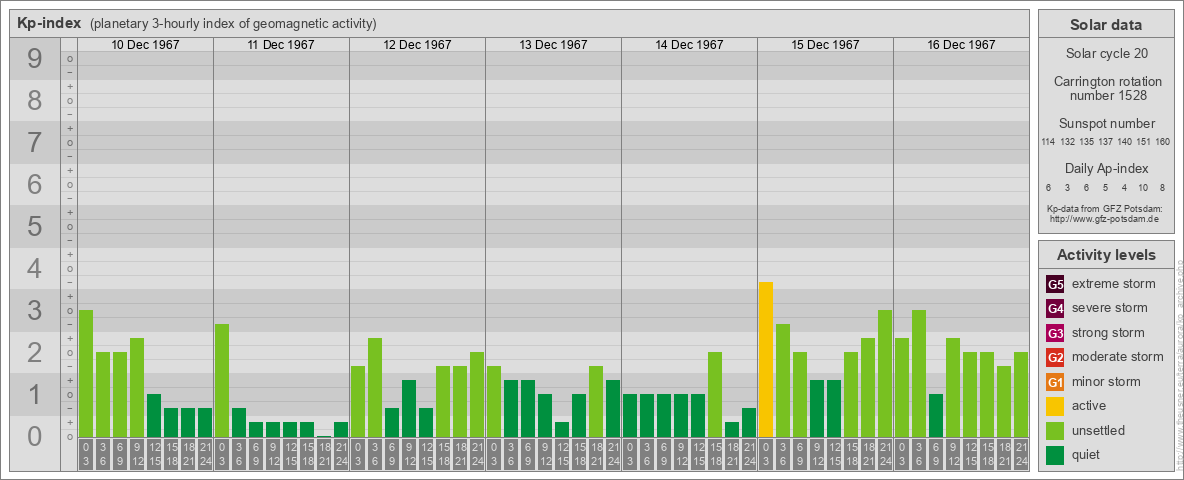This screenshot has width=1184, height=480.
Task: Click the 'Kp-index' chart title
Action: click(49, 23)
